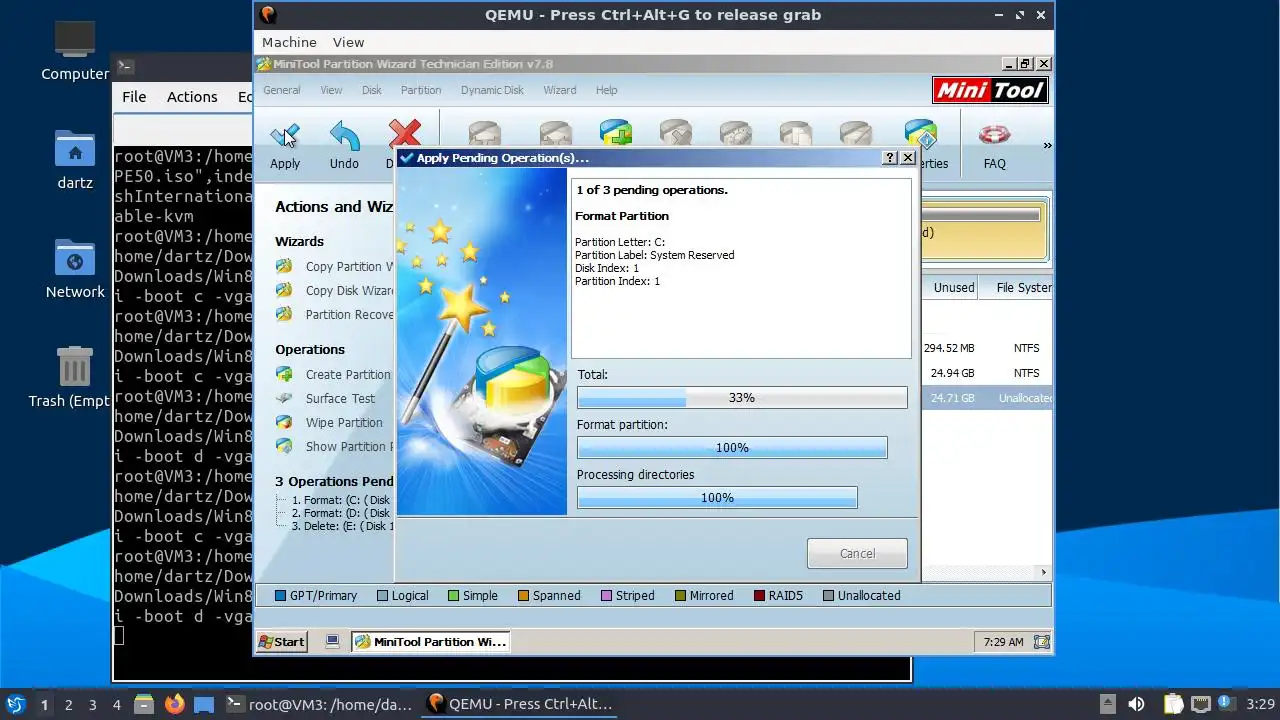Click the blue GPT/Primary legend swatch
Screen dimensions: 1280x720
click(x=281, y=596)
